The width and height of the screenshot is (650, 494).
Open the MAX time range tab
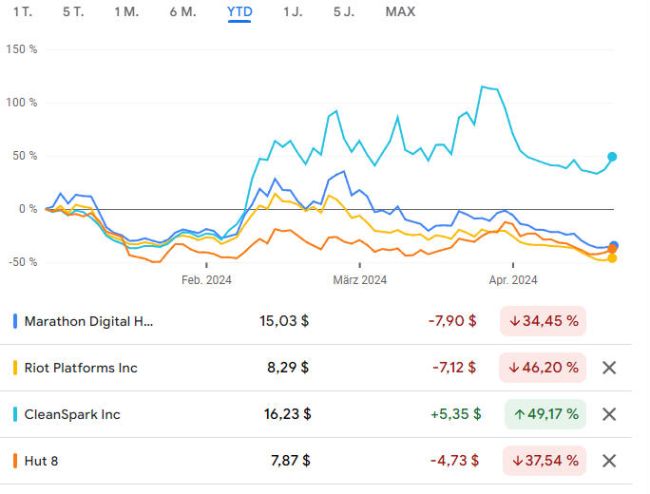(x=400, y=12)
